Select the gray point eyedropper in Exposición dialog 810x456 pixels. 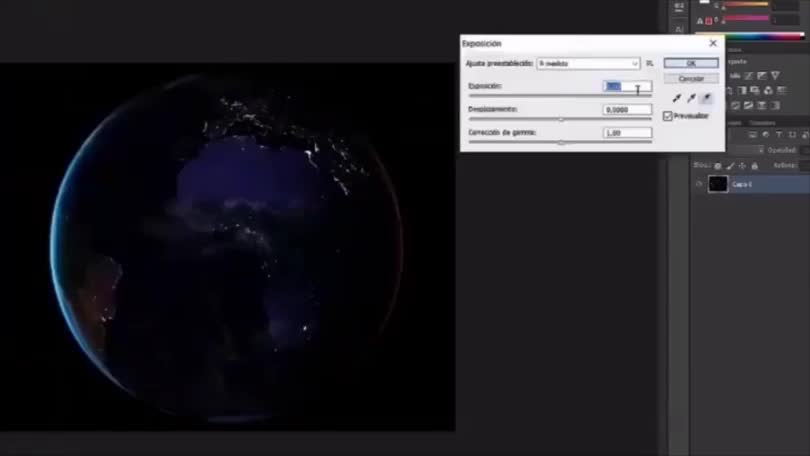click(x=691, y=98)
